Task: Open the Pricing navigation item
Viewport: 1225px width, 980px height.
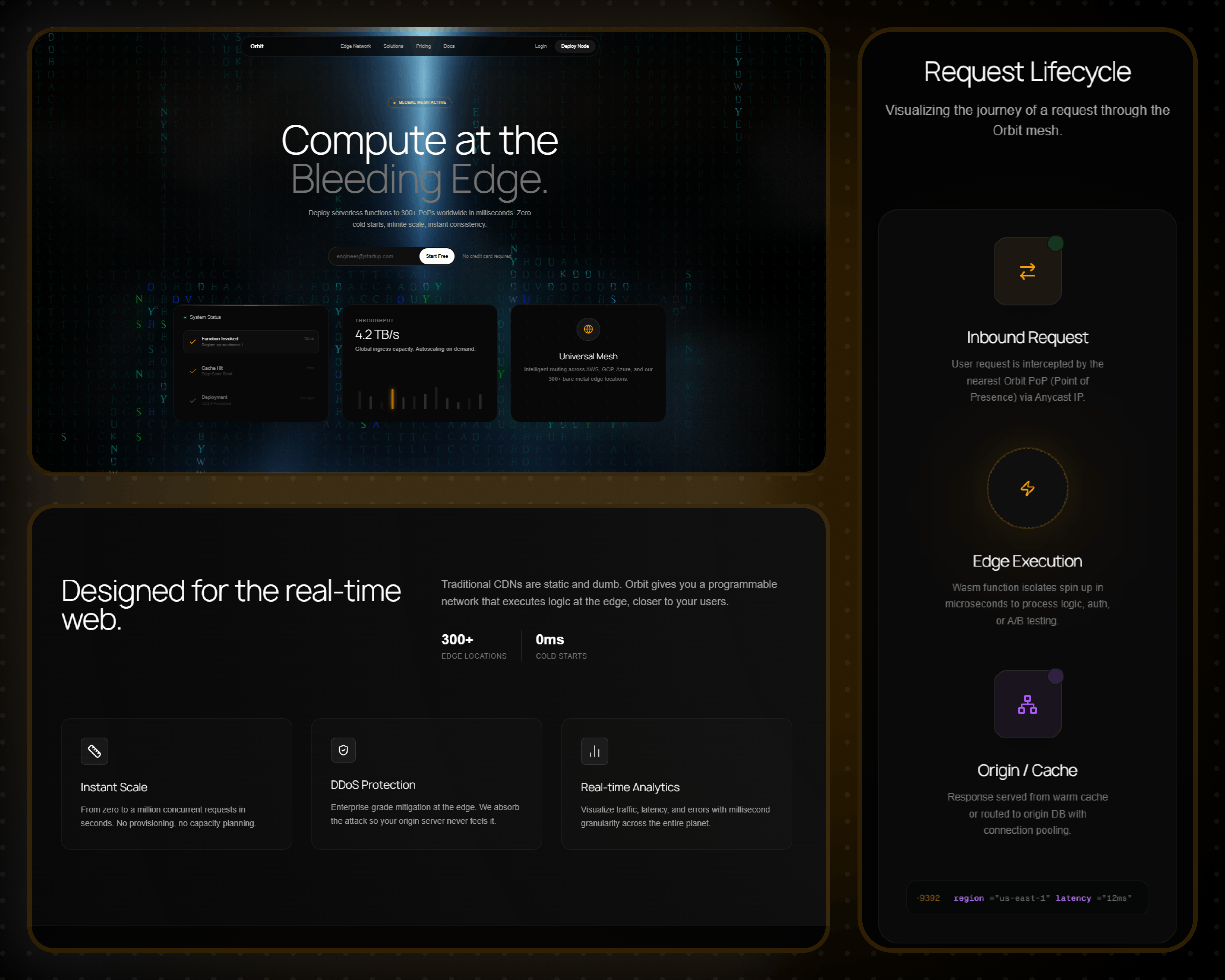Action: [423, 46]
